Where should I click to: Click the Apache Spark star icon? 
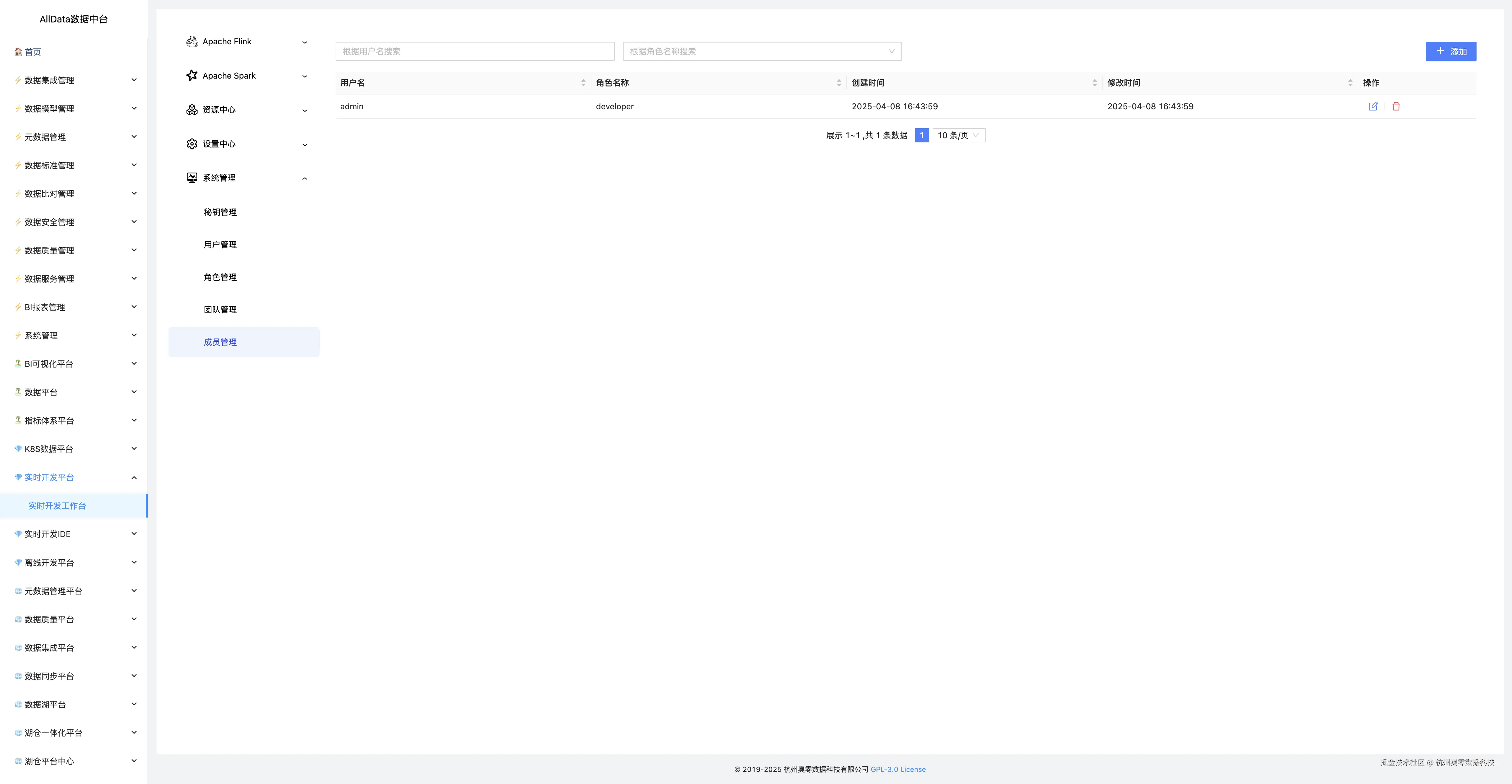[191, 76]
